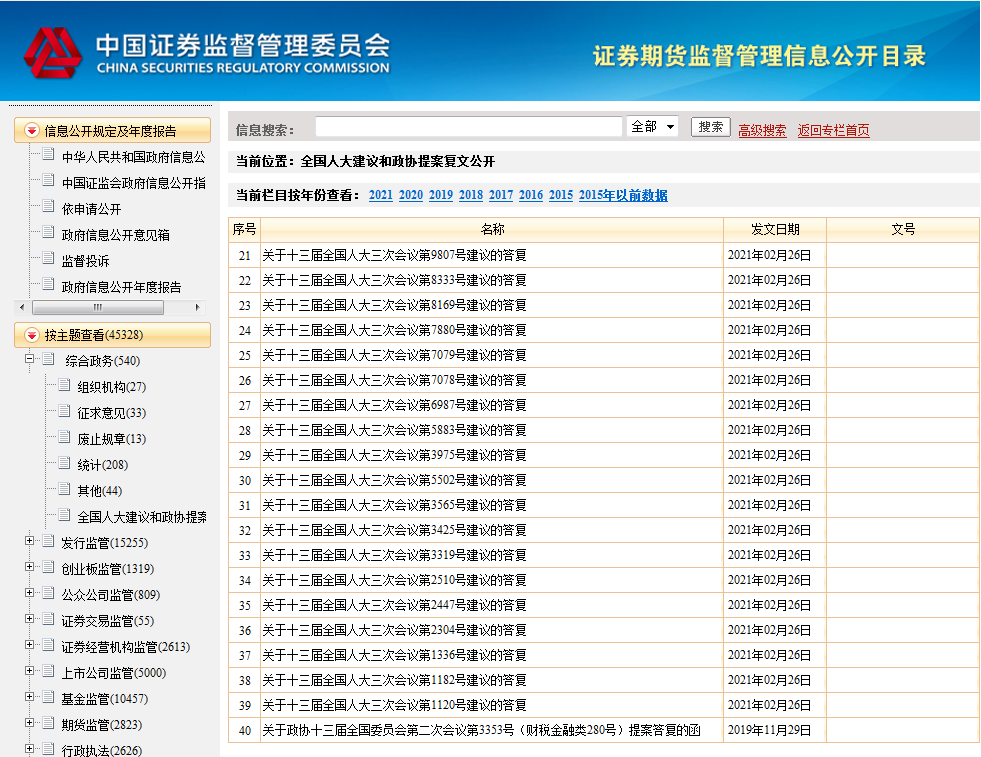Click document icon beside 基金监管(10457)
Screen dimensions: 981x757
[x=48, y=696]
